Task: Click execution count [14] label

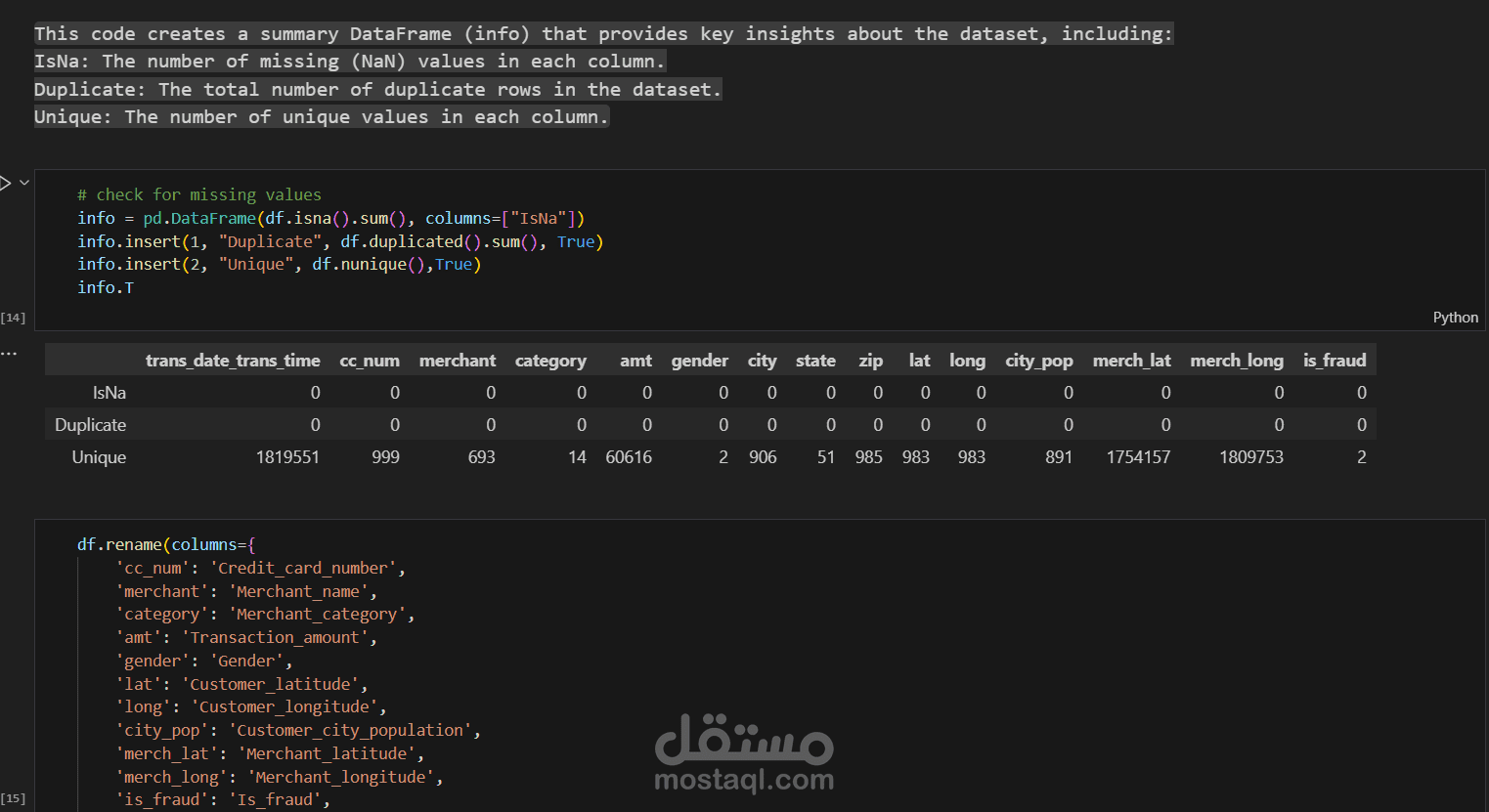Action: pos(13,318)
